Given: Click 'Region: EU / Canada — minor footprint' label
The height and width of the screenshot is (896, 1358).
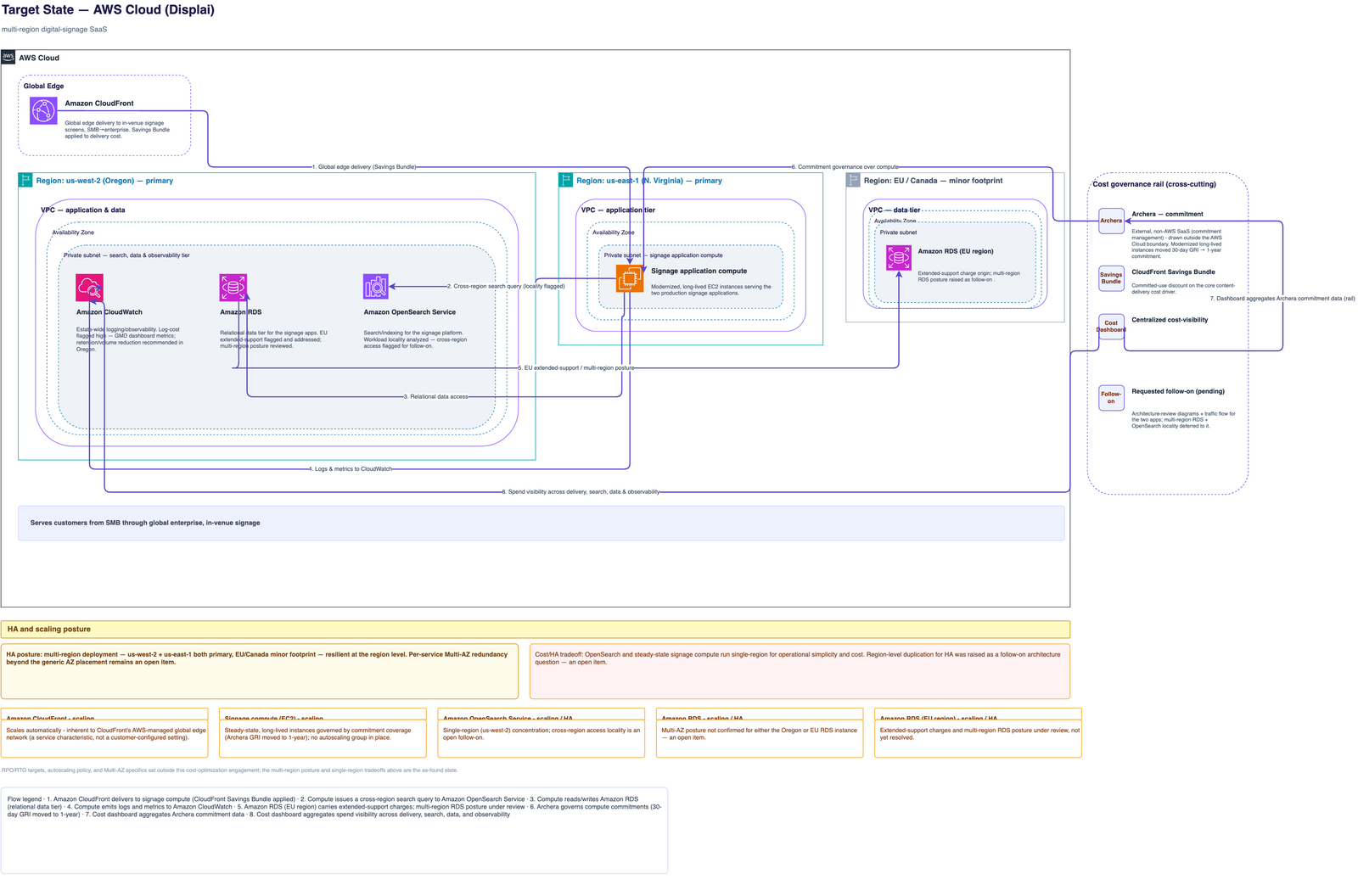Looking at the screenshot, I should pyautogui.click(x=933, y=181).
